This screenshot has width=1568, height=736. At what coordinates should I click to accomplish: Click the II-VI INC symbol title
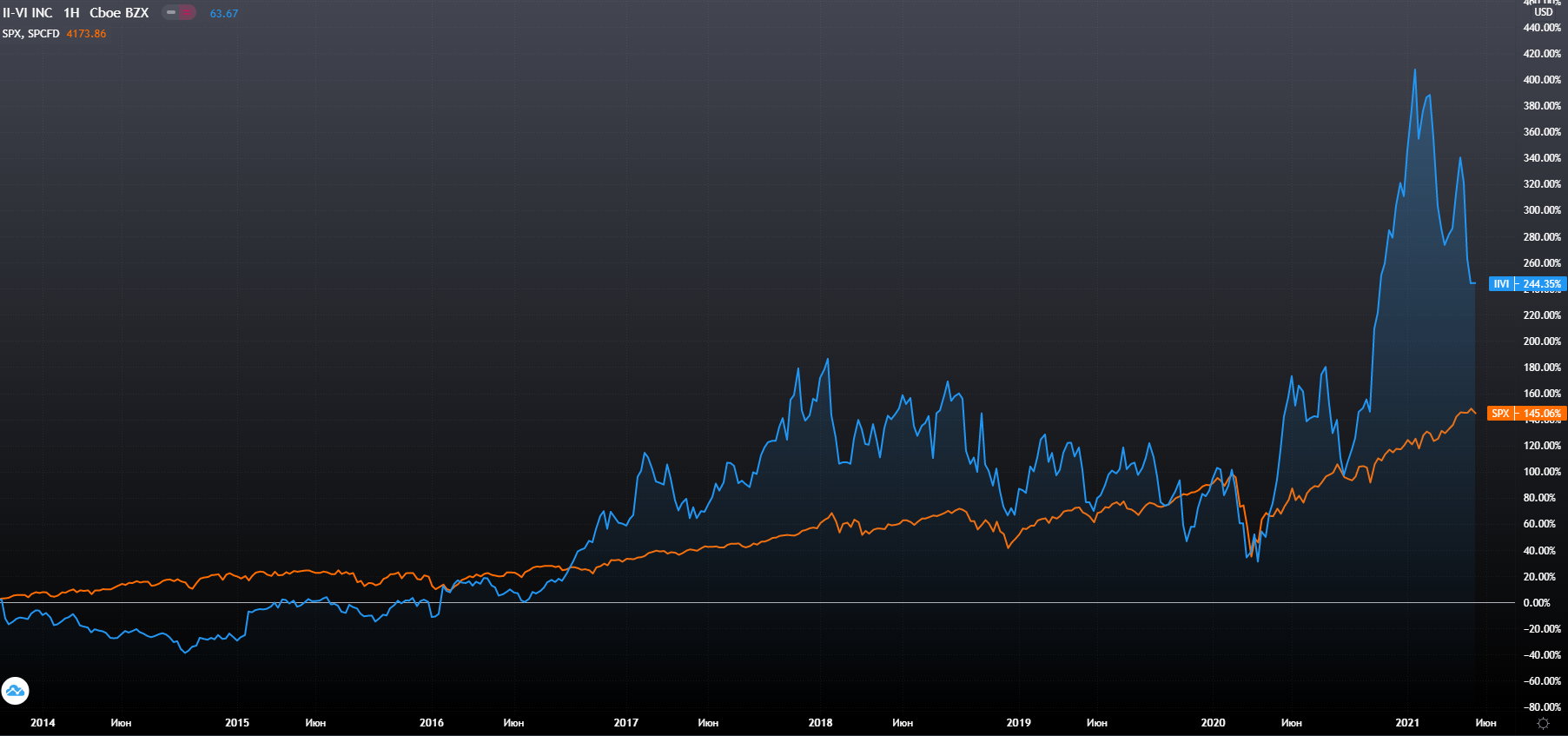tap(28, 13)
